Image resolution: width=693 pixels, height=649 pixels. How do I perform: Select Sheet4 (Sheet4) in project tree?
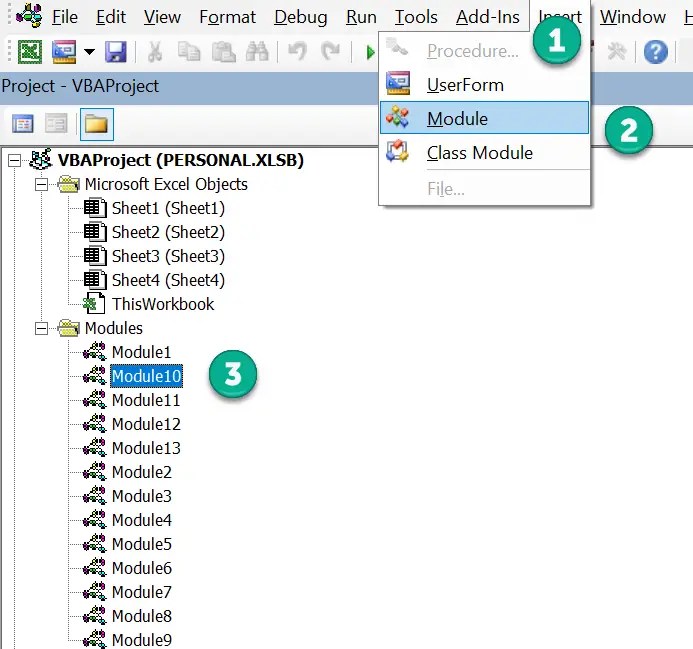click(x=168, y=280)
